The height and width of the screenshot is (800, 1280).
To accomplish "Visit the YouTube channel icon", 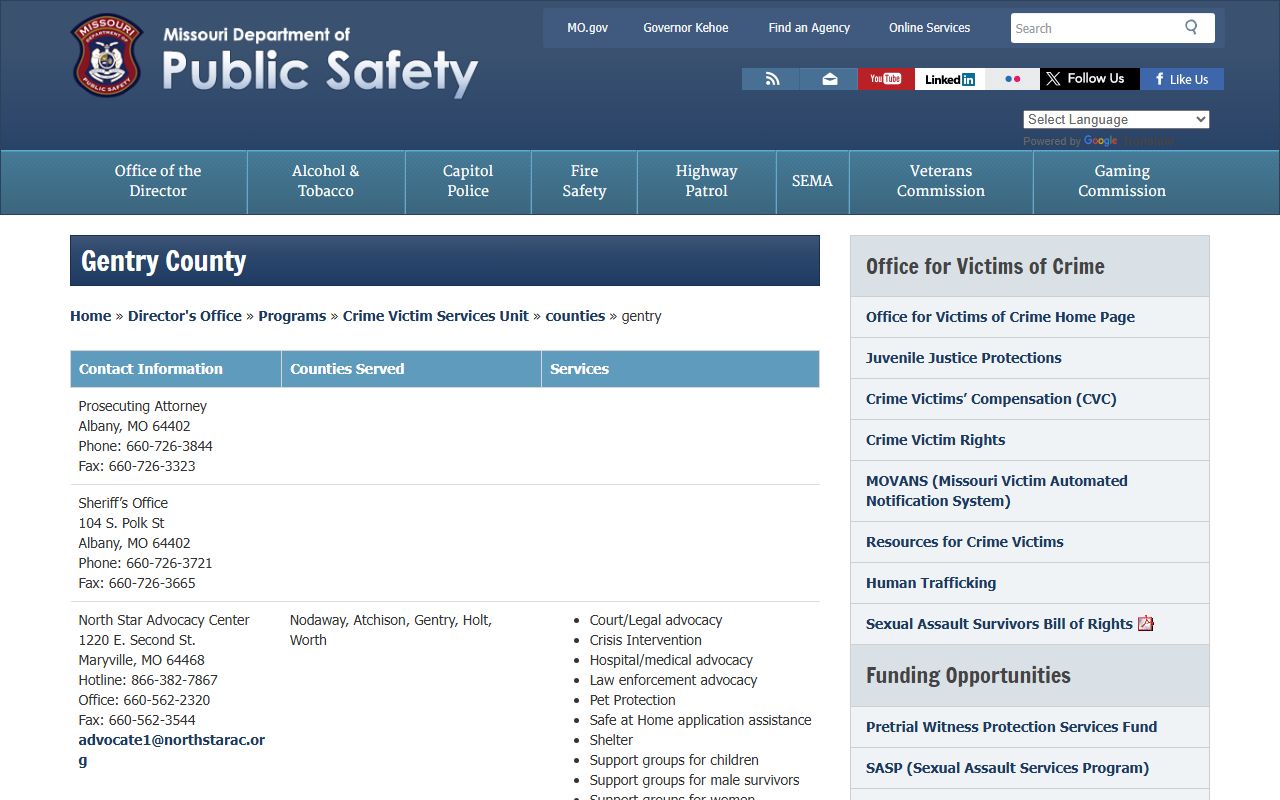I will (886, 79).
